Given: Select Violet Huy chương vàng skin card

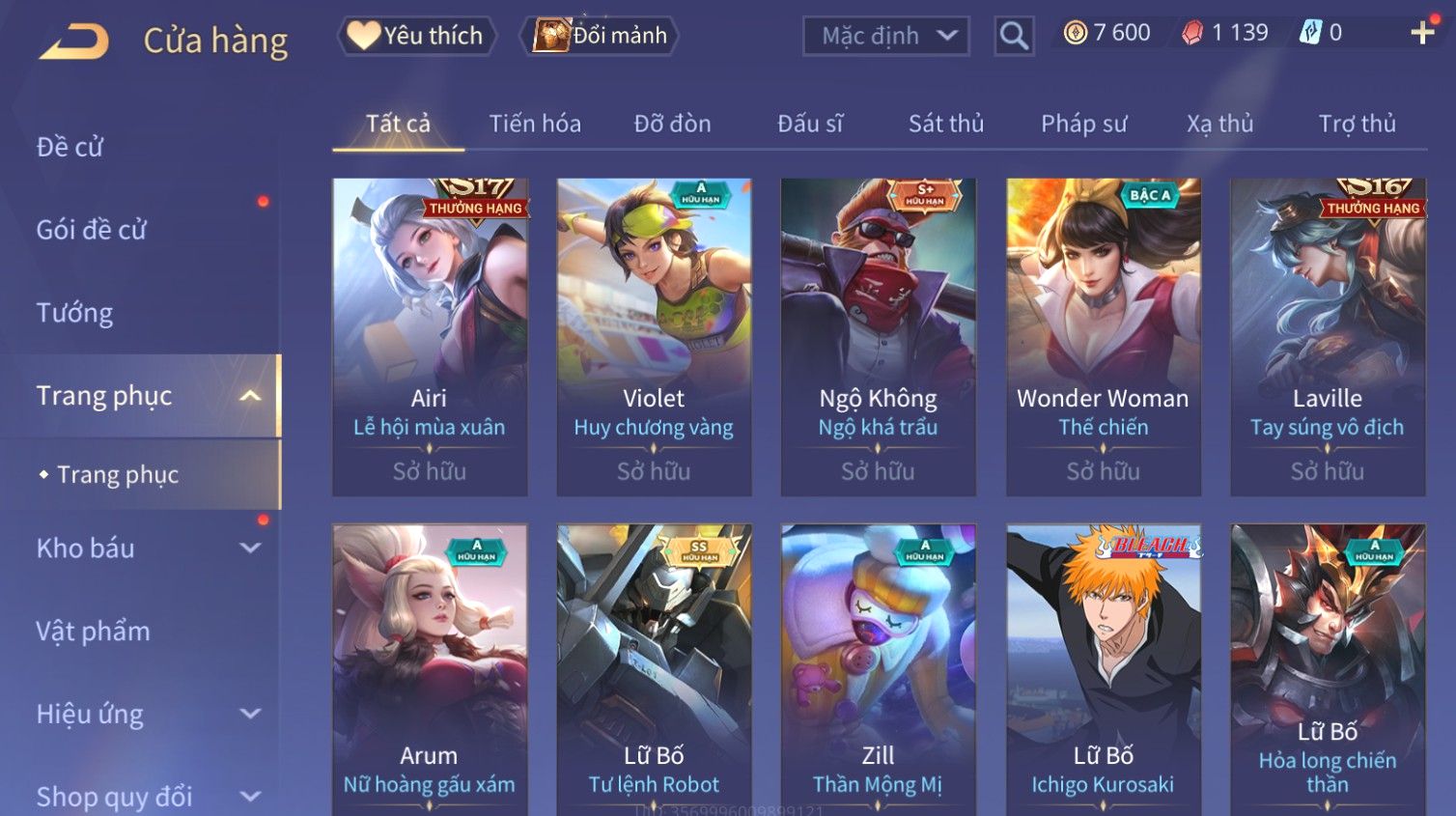Looking at the screenshot, I should 654,337.
